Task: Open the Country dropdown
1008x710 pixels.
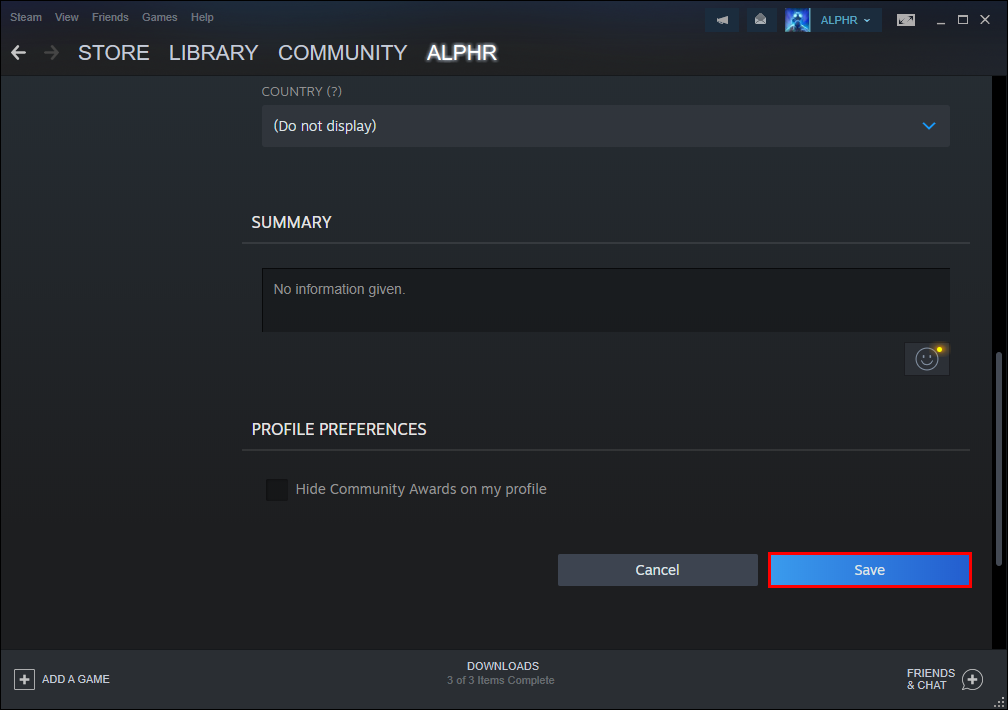Action: [x=606, y=126]
